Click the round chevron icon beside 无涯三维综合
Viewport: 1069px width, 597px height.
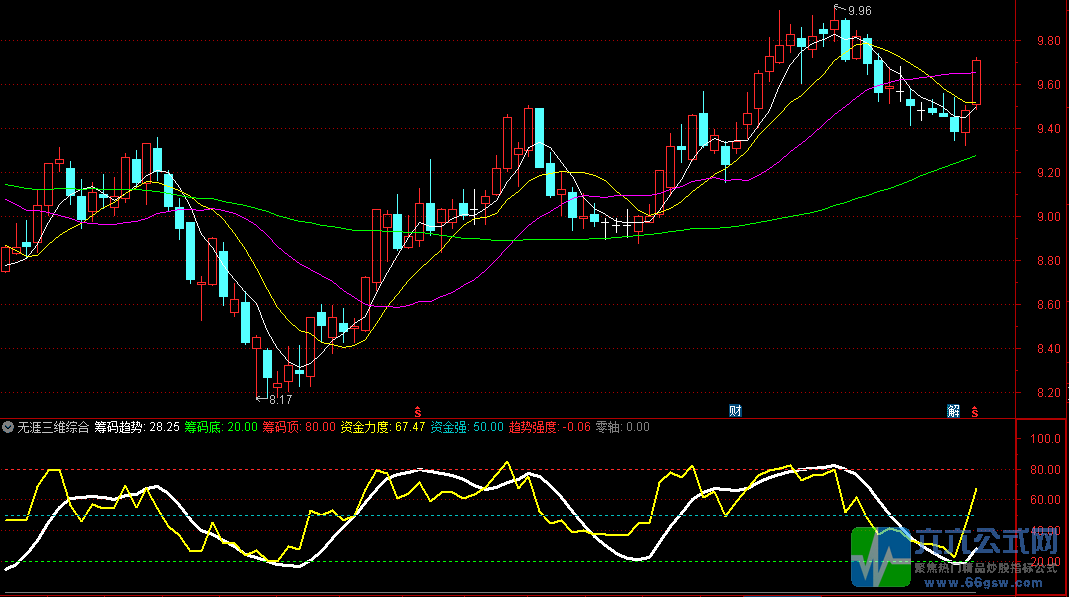click(x=8, y=427)
